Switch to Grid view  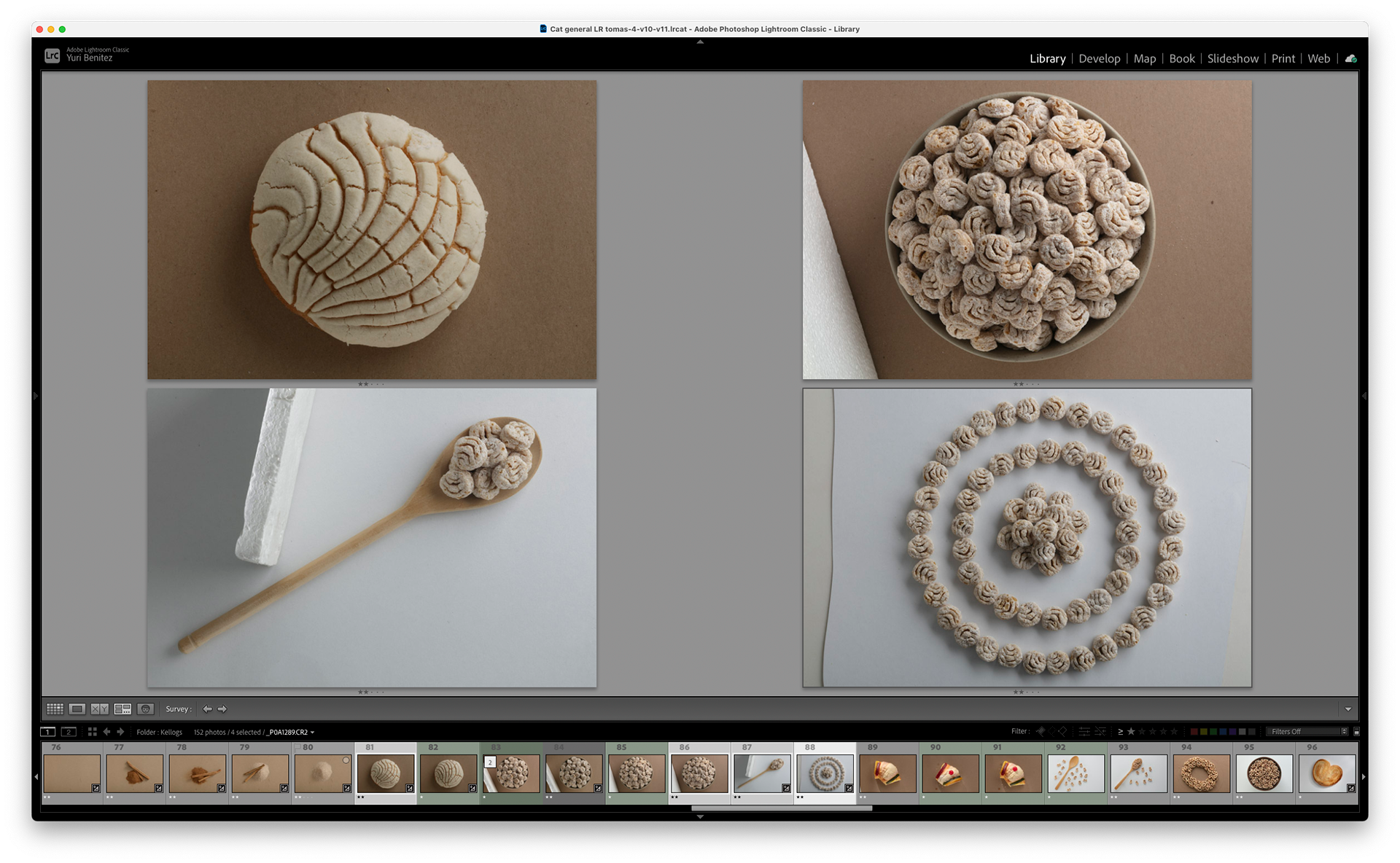(x=55, y=708)
